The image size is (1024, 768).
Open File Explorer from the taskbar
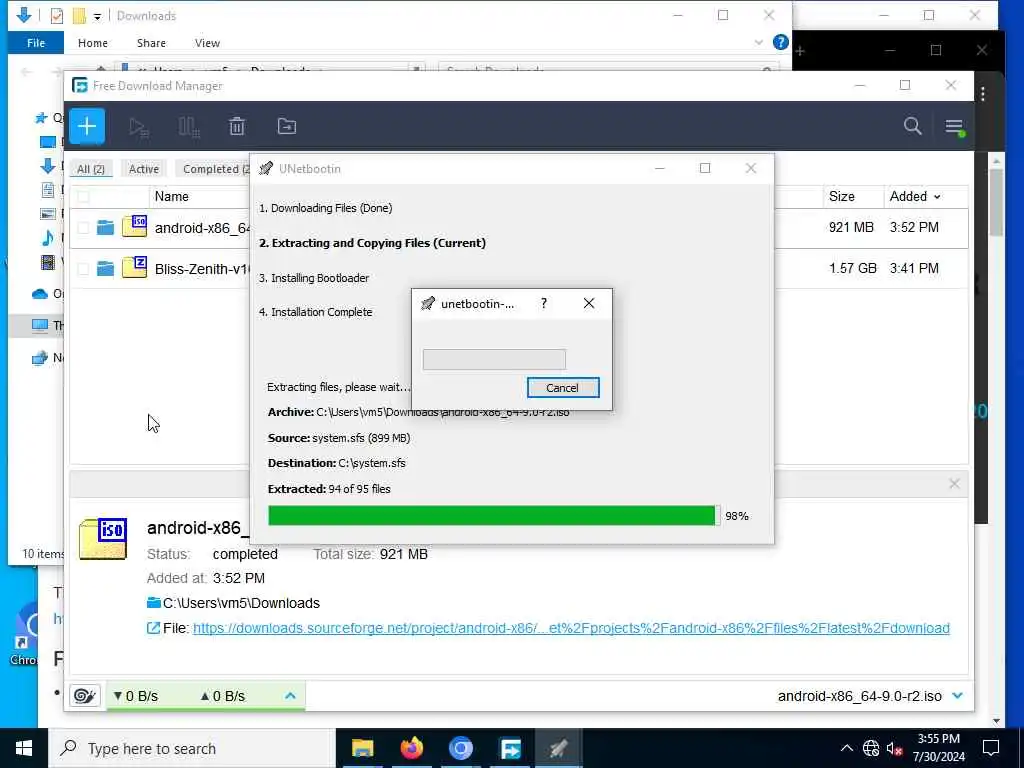(x=362, y=748)
